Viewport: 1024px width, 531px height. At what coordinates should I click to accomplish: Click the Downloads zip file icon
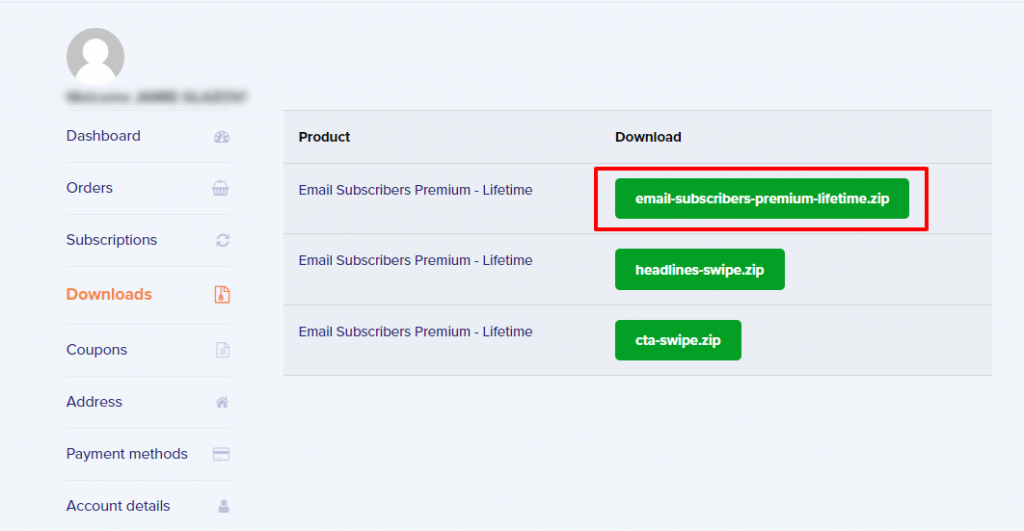(x=222, y=295)
